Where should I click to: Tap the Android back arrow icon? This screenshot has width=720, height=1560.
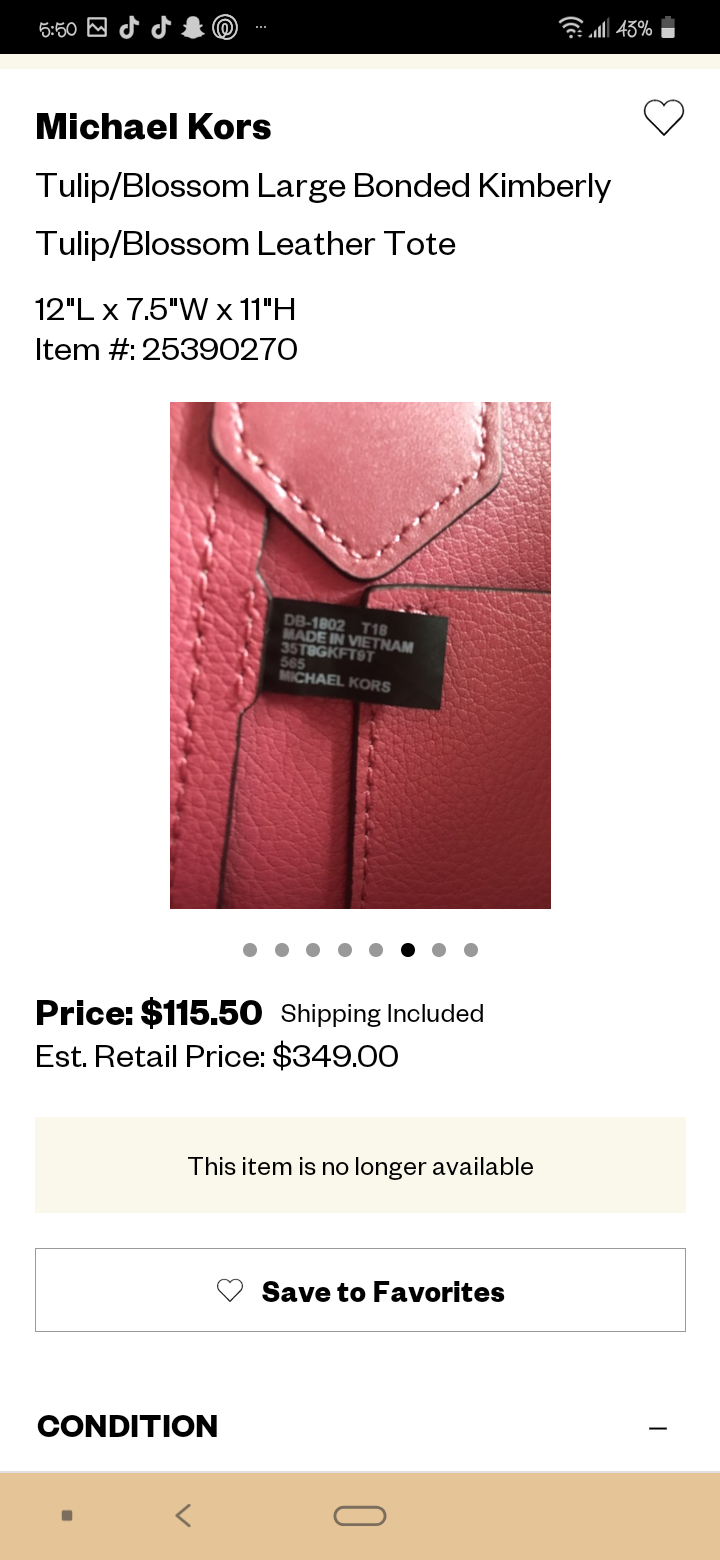(183, 1515)
